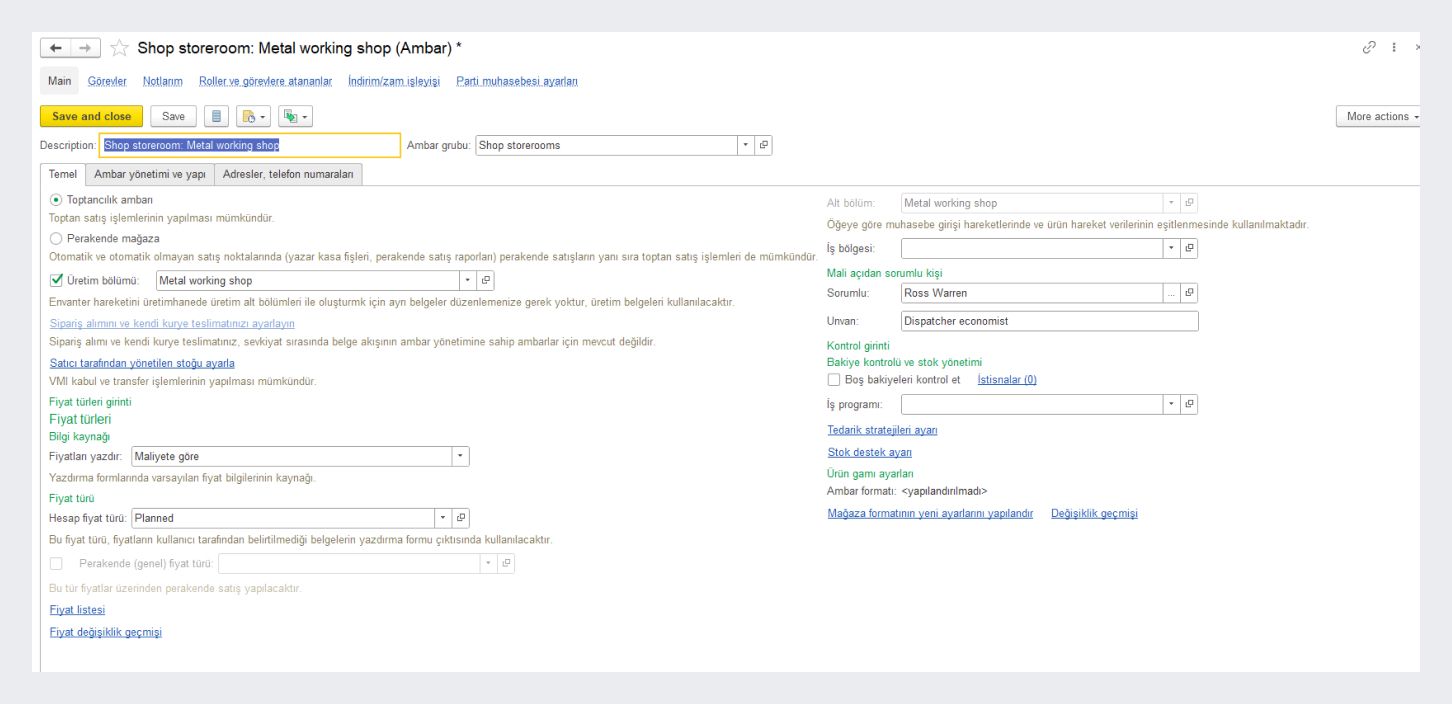Open the Sorumlu record for Ross Warren

[1189, 293]
